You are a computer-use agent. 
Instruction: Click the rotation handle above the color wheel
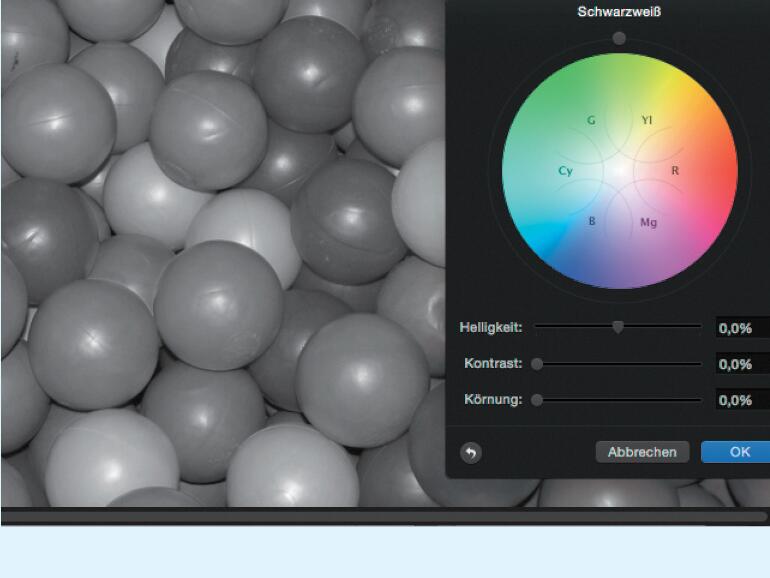tap(619, 38)
